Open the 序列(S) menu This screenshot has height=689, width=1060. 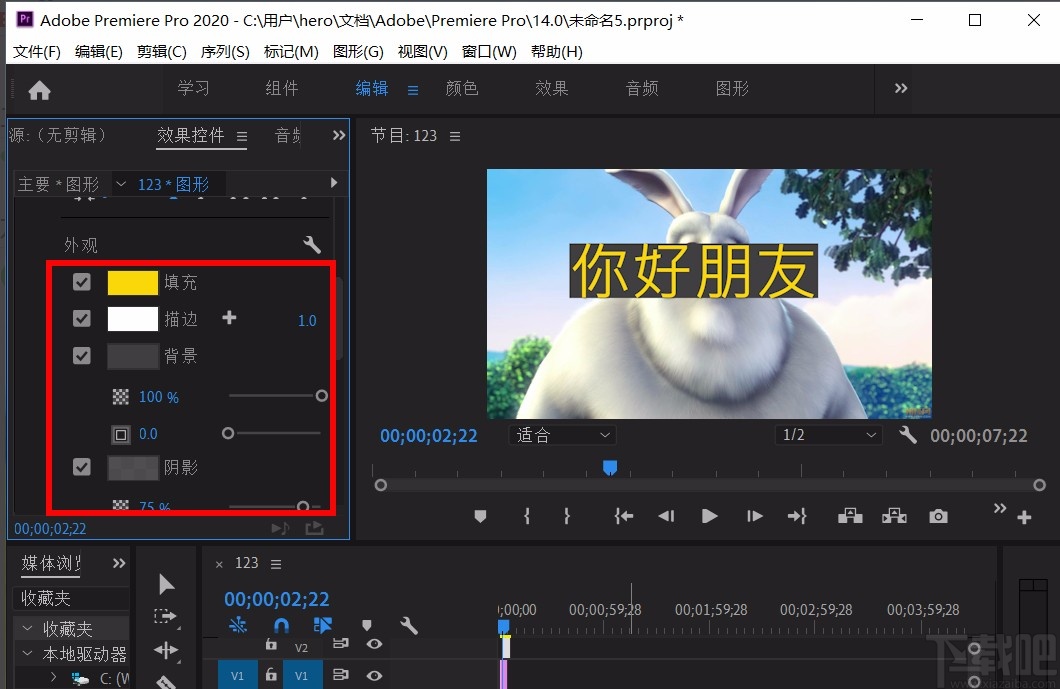click(225, 51)
